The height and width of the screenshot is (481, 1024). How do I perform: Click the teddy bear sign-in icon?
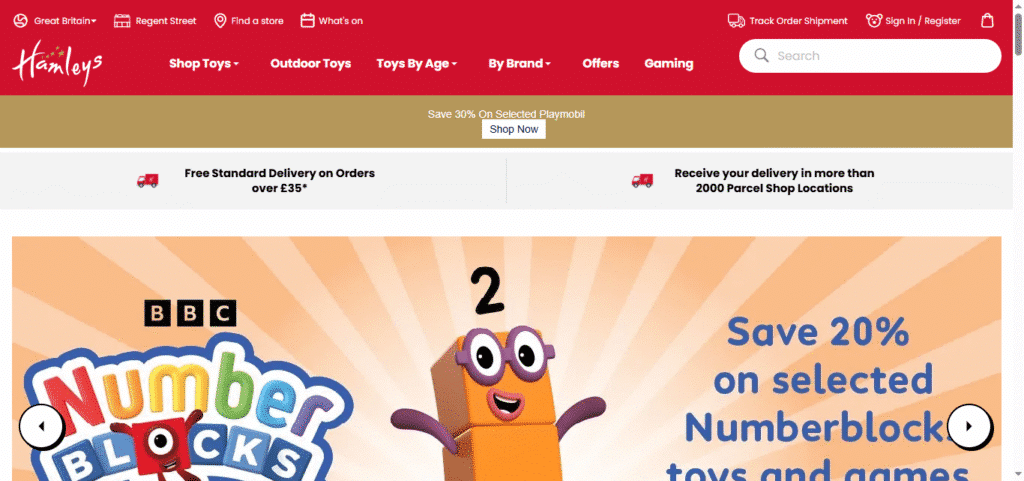tap(874, 21)
